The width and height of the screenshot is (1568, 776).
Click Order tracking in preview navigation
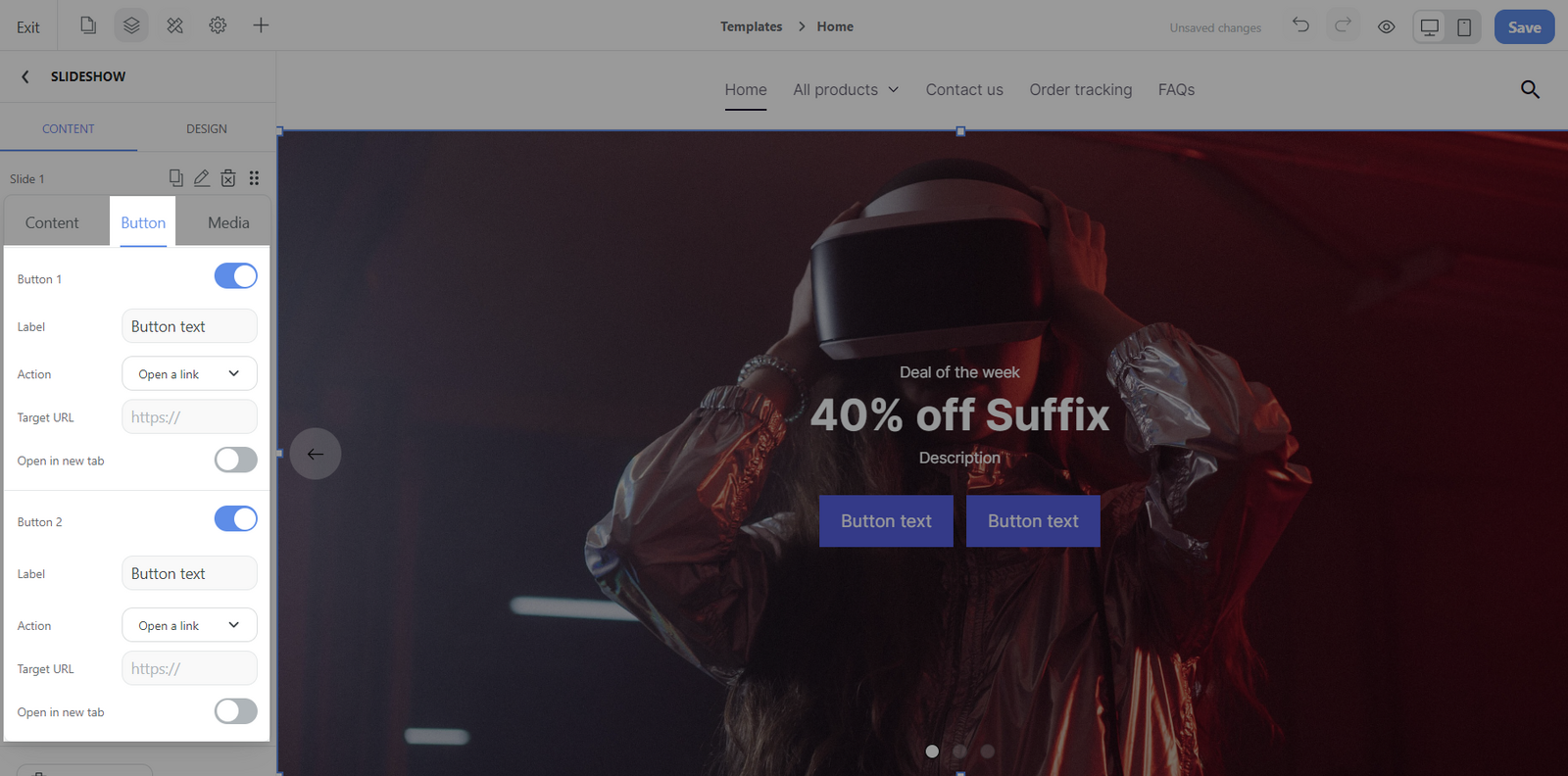(x=1080, y=89)
